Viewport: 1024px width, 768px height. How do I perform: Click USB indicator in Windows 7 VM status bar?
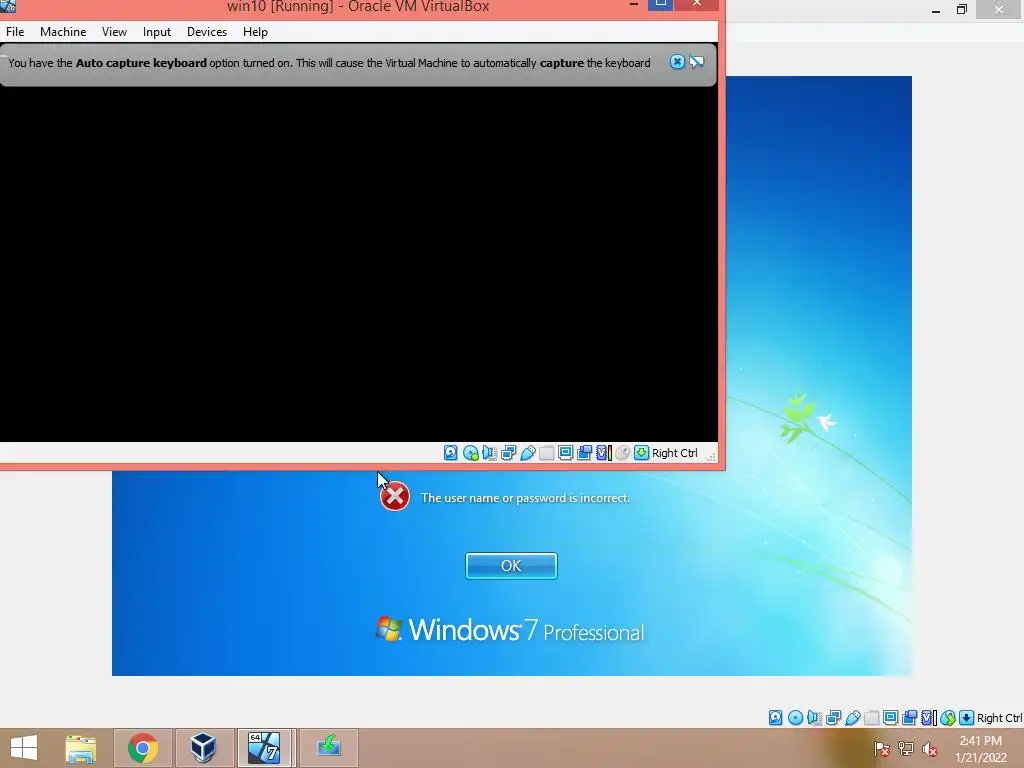[x=852, y=718]
